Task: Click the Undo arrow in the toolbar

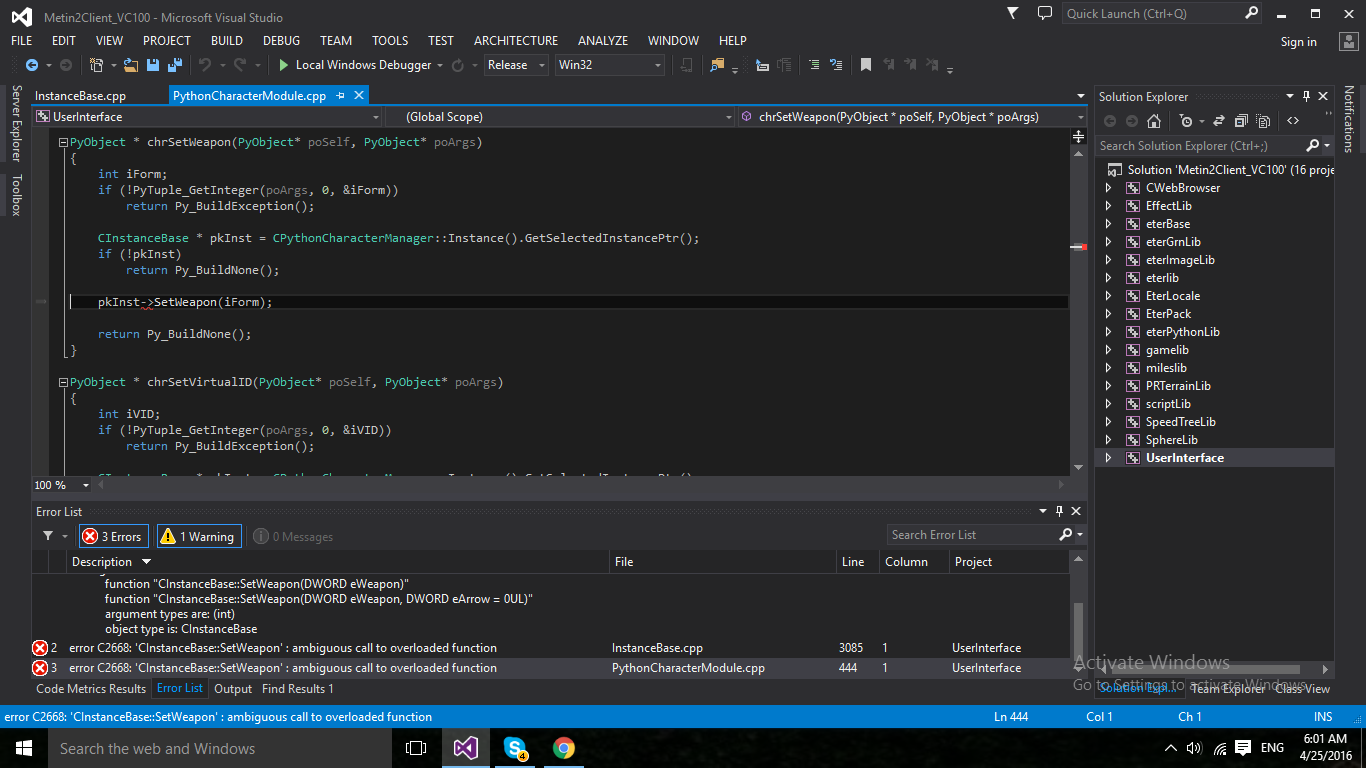Action: 205,65
